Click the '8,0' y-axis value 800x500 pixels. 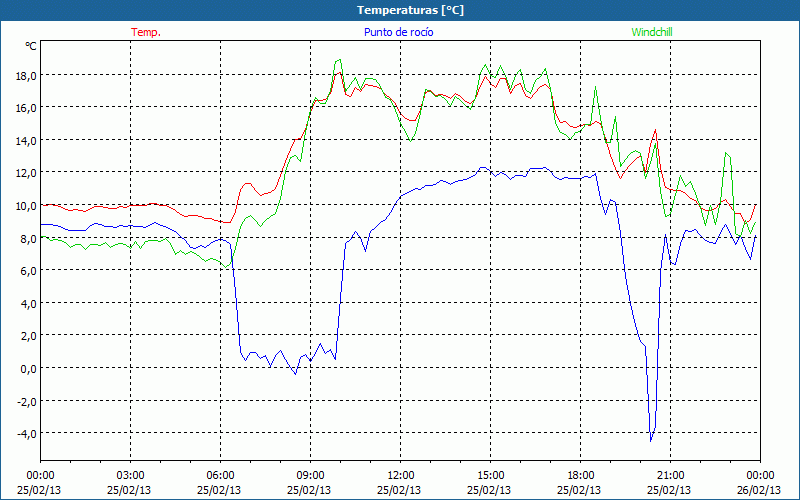coord(28,238)
